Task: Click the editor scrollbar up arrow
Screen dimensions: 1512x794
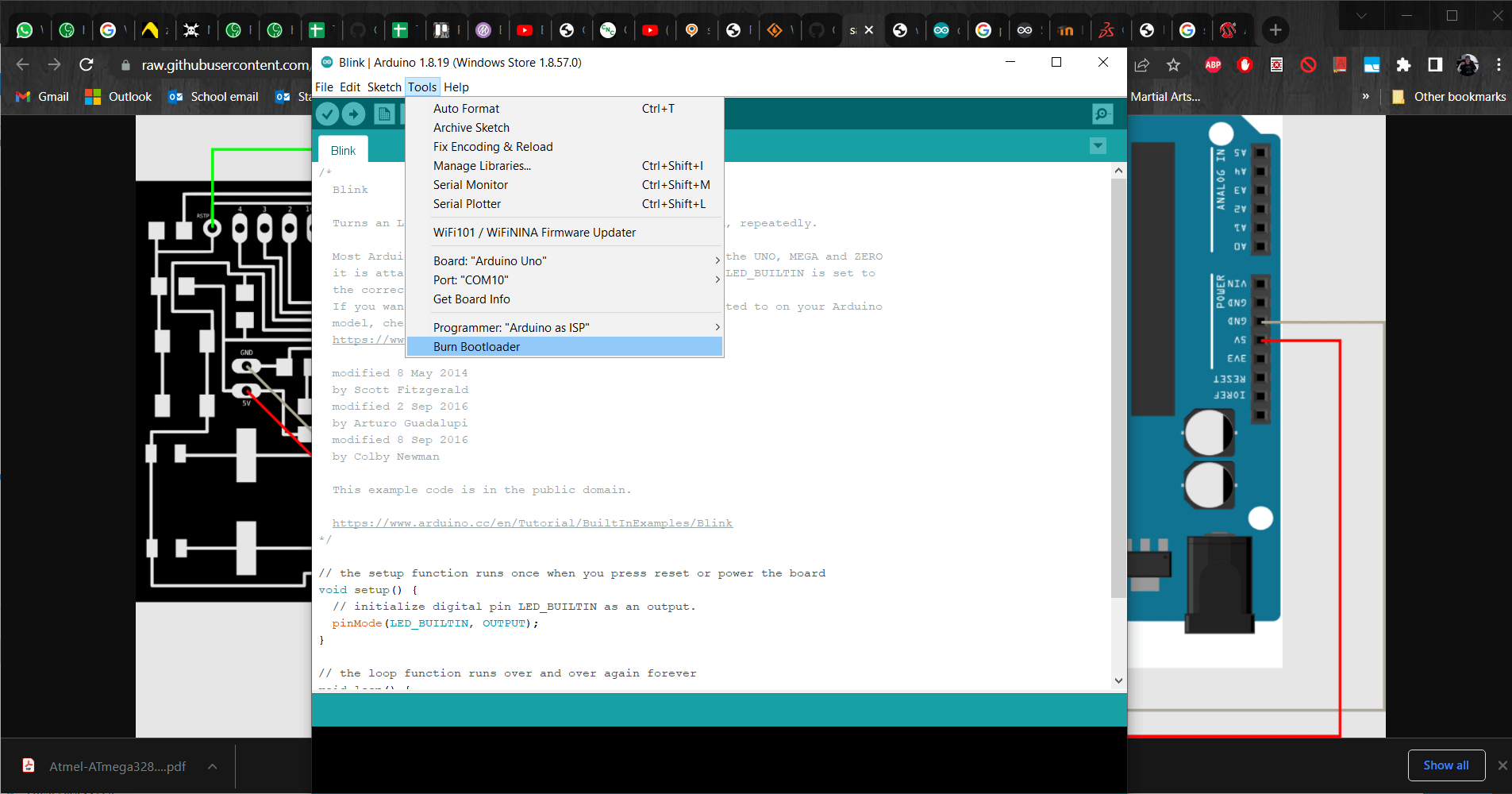Action: (x=1118, y=171)
